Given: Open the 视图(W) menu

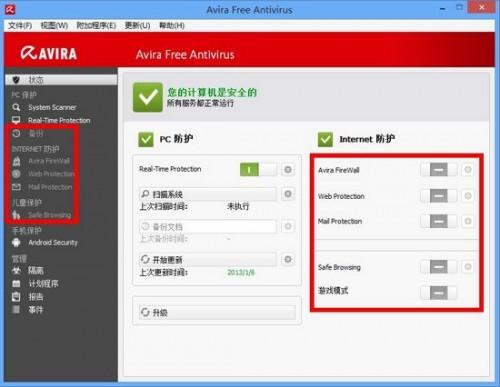Looking at the screenshot, I should pyautogui.click(x=54, y=25).
